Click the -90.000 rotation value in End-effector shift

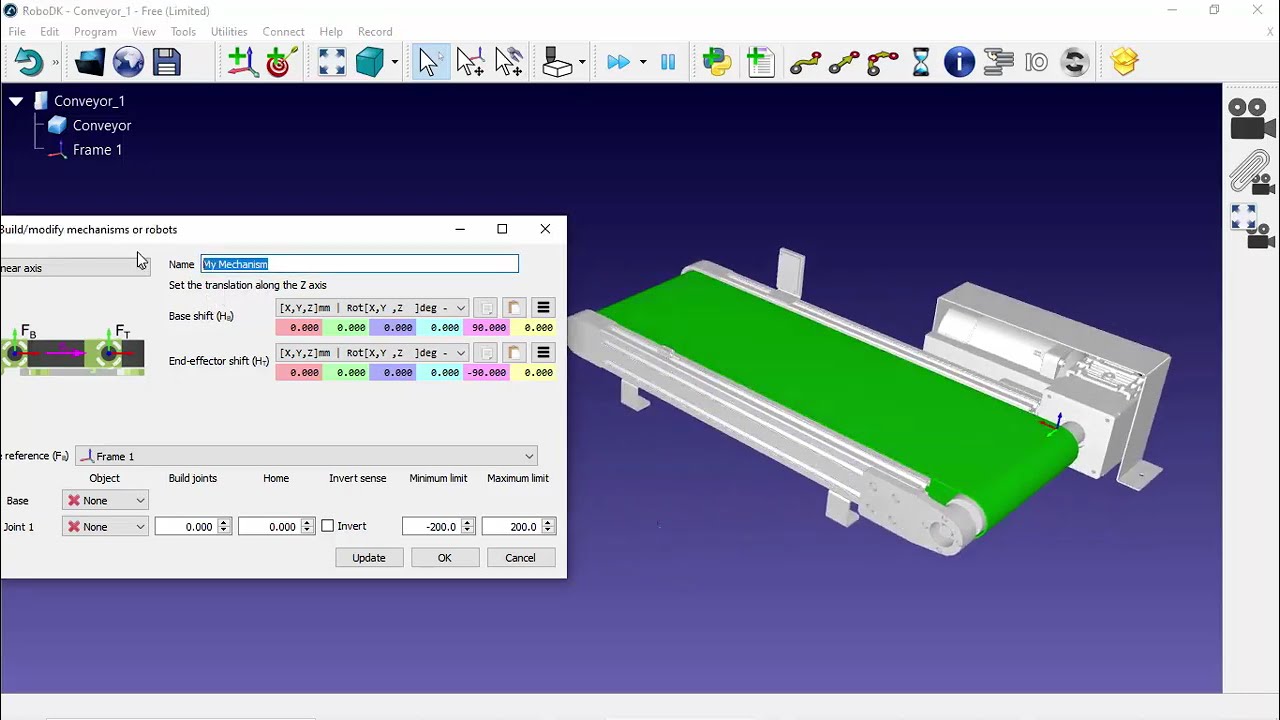486,373
